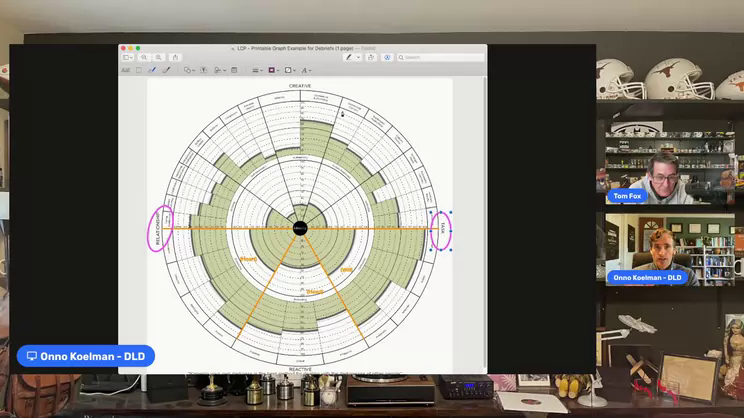Image resolution: width=744 pixels, height=418 pixels.
Task: Select Tom Fox's video thumbnail
Action: pos(670,168)
